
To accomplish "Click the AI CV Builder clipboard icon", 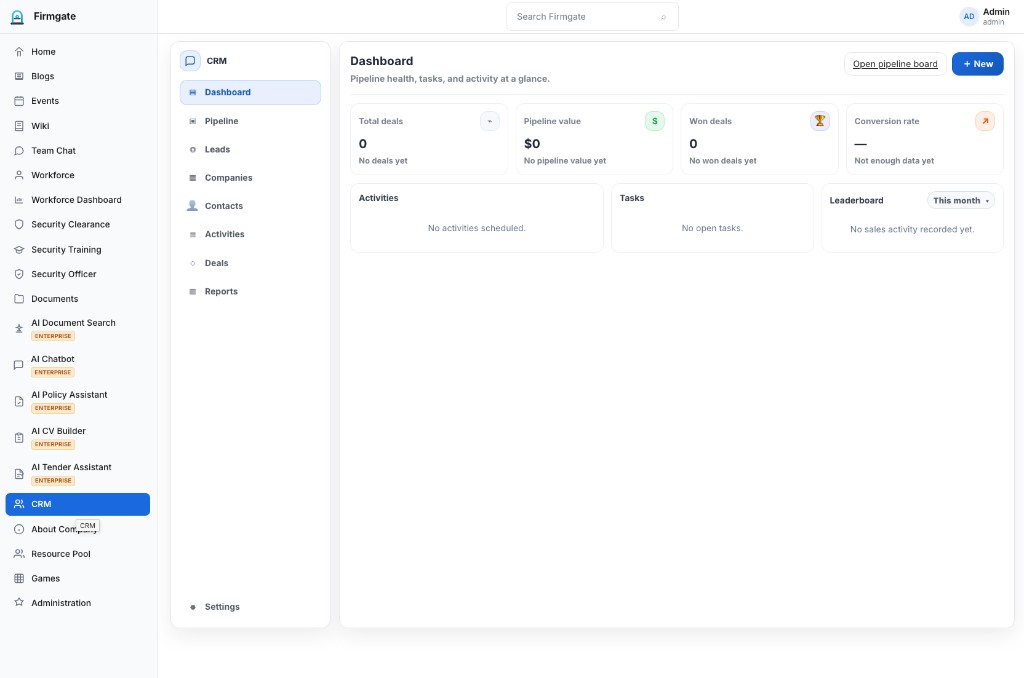I will coord(19,438).
